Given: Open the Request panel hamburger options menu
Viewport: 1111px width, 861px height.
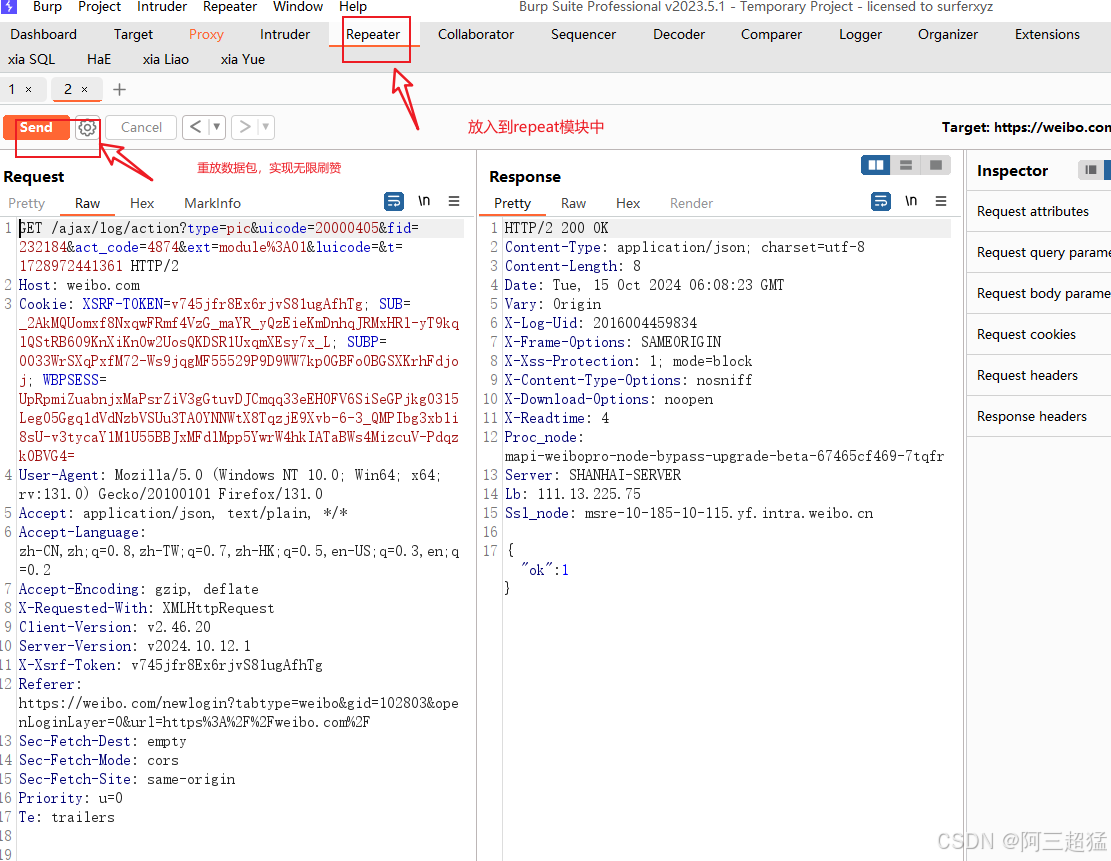Looking at the screenshot, I should 454,201.
